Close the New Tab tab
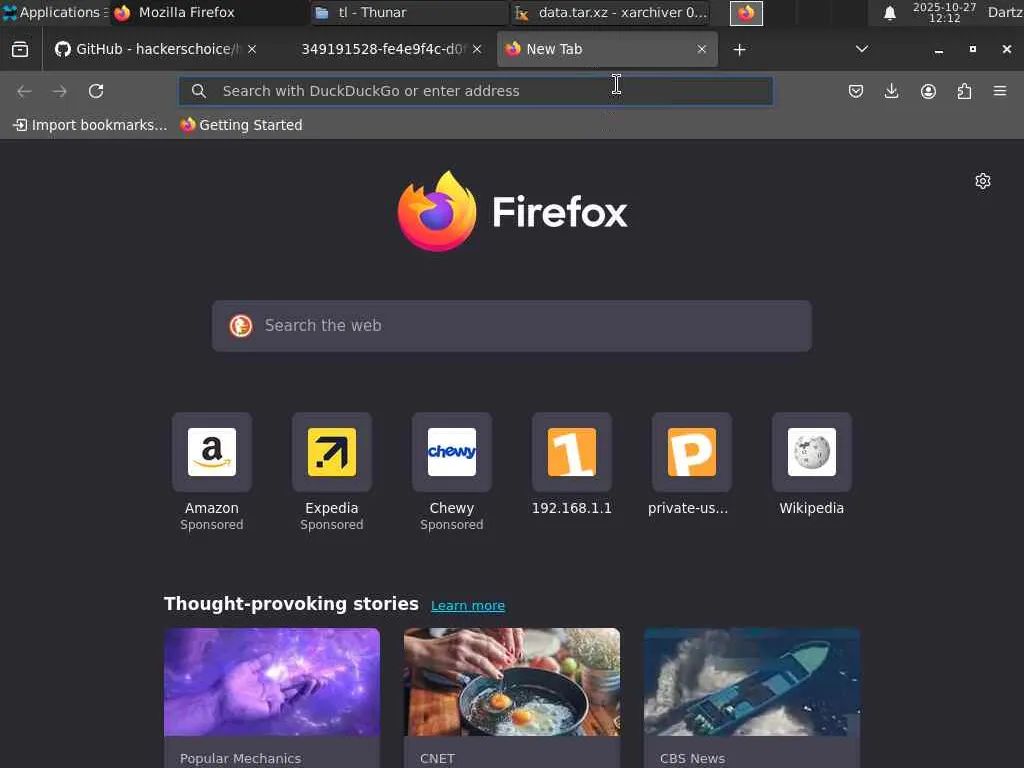Screen dimensions: 1024x768 [702, 49]
